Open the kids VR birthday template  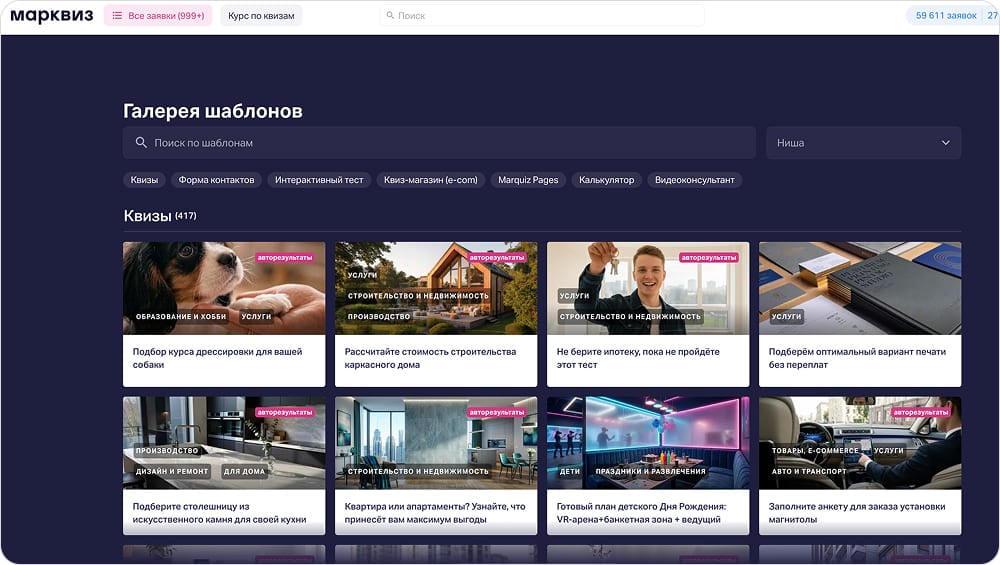(x=648, y=466)
